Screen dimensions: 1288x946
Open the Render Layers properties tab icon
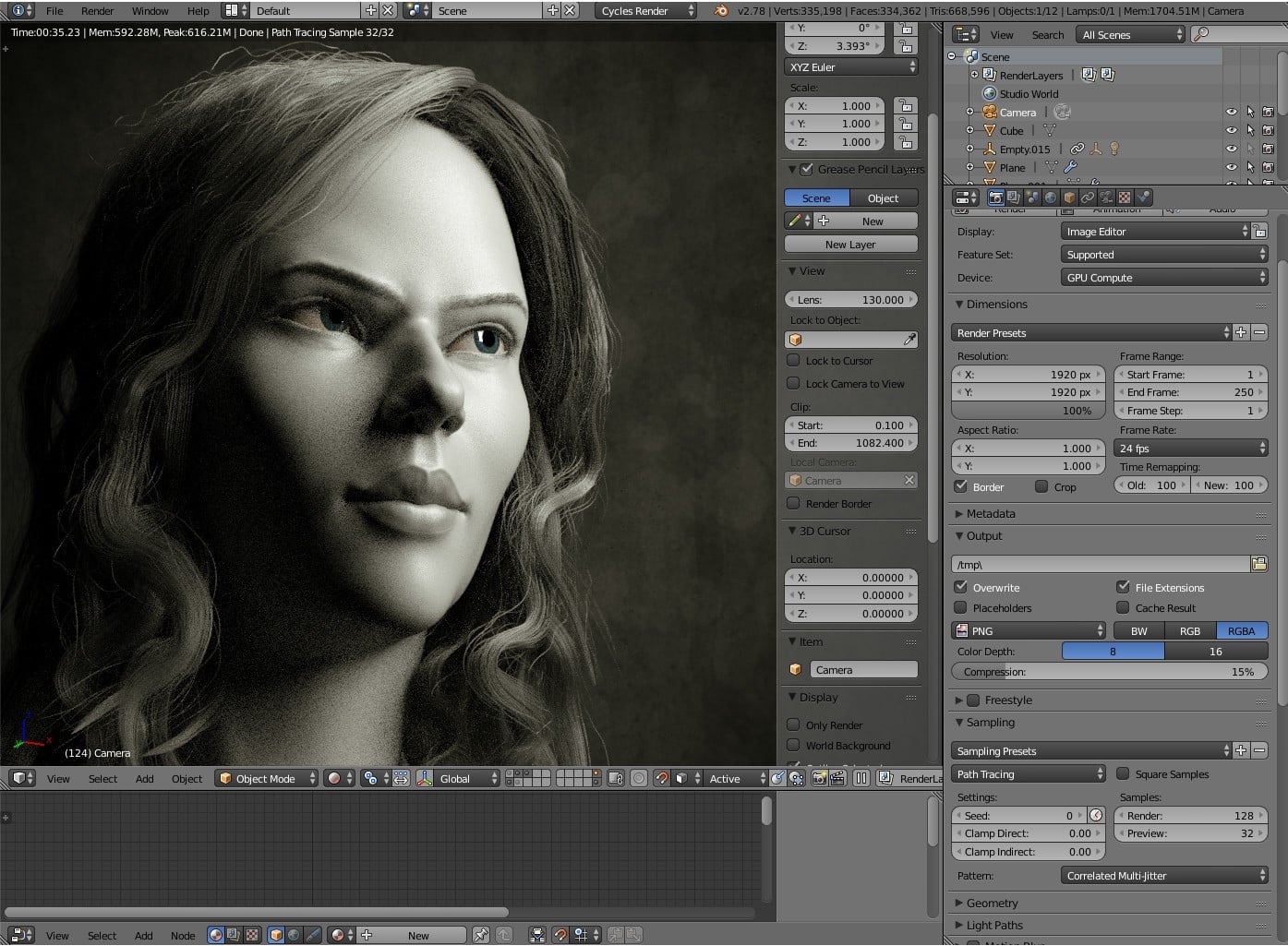point(1014,198)
